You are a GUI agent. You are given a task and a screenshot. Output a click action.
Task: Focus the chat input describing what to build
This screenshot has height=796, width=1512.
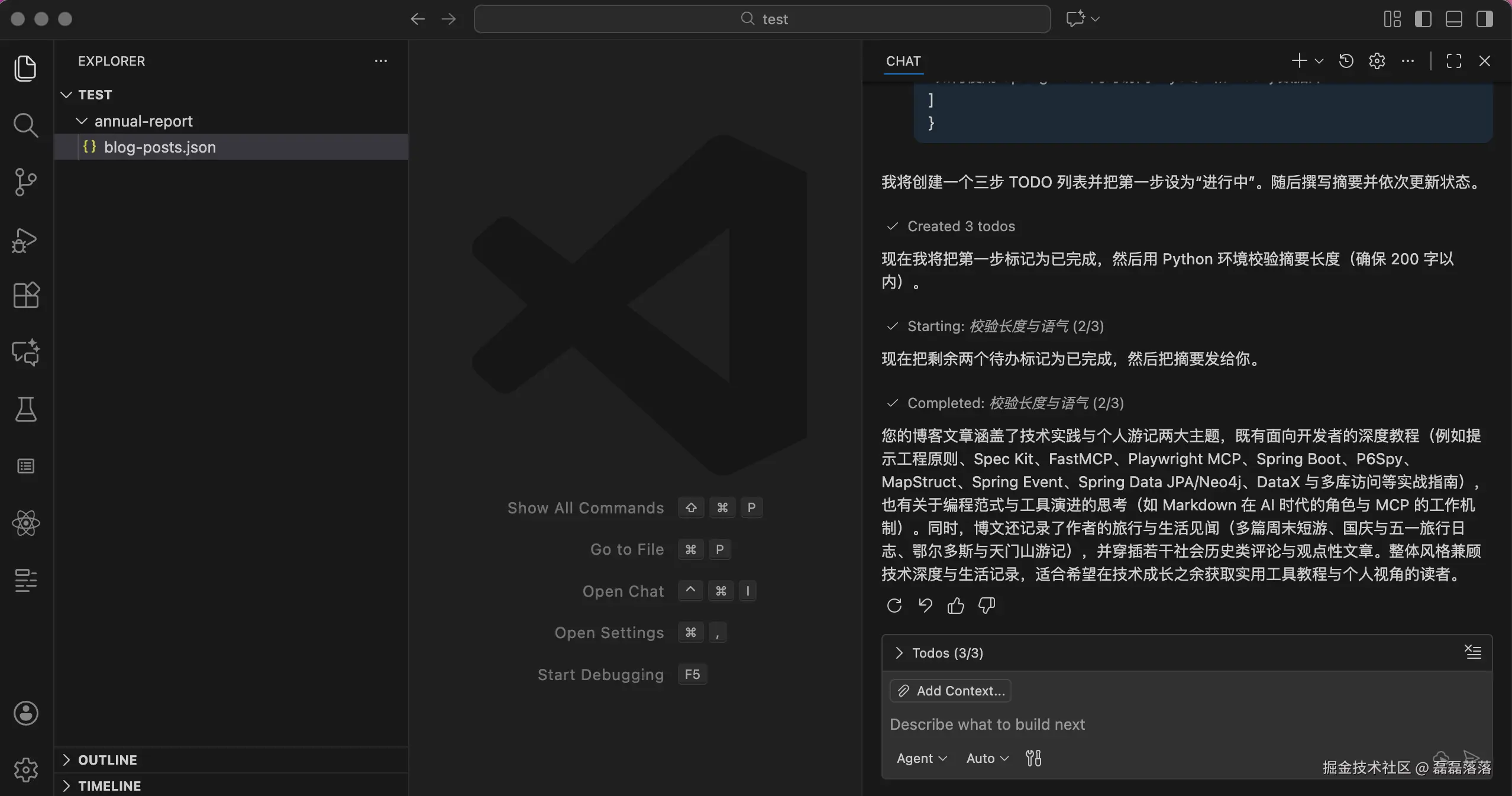click(1124, 724)
